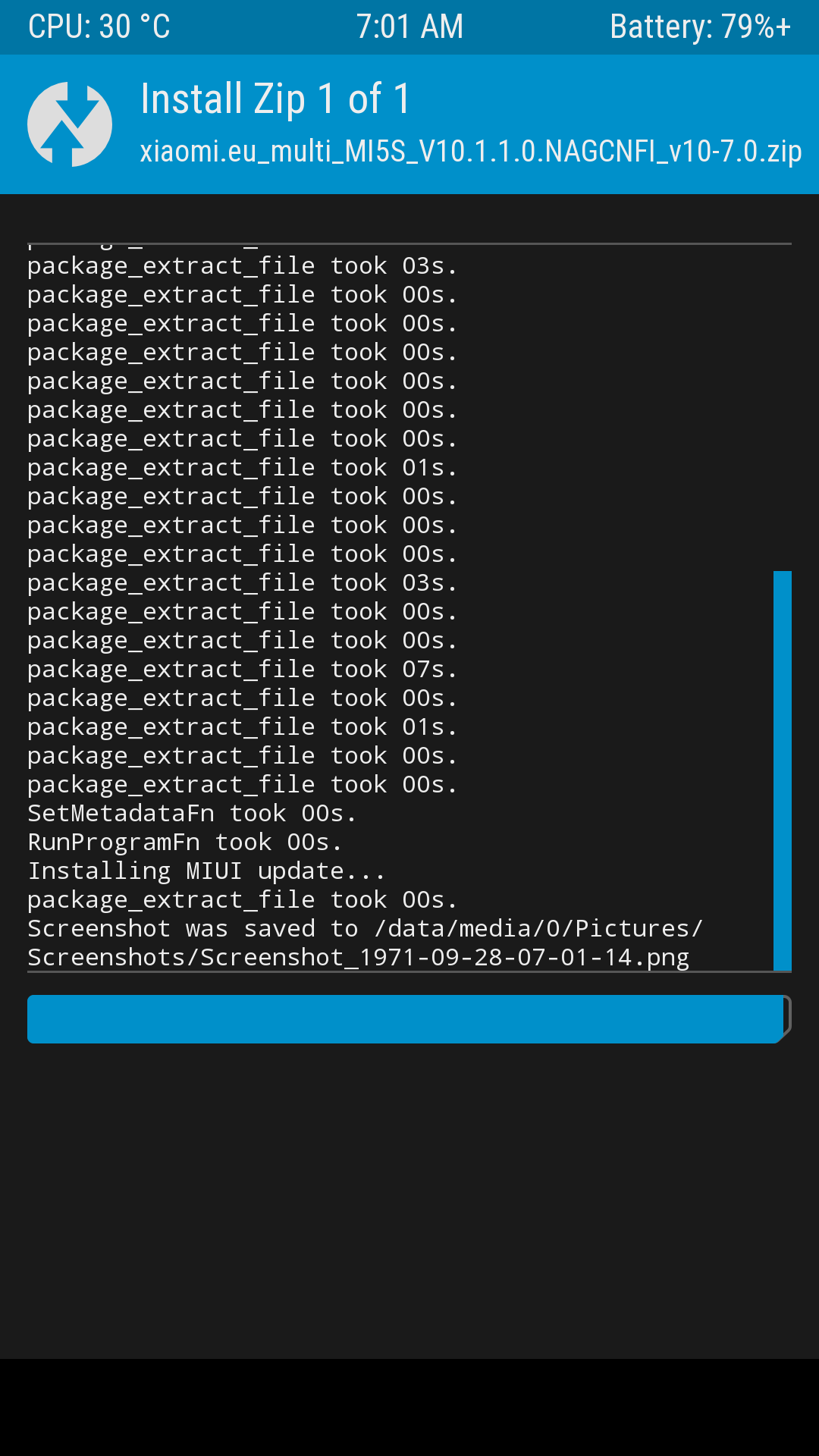
Task: Click the Screenshot_1971-09-28 png filename line
Action: [x=359, y=957]
